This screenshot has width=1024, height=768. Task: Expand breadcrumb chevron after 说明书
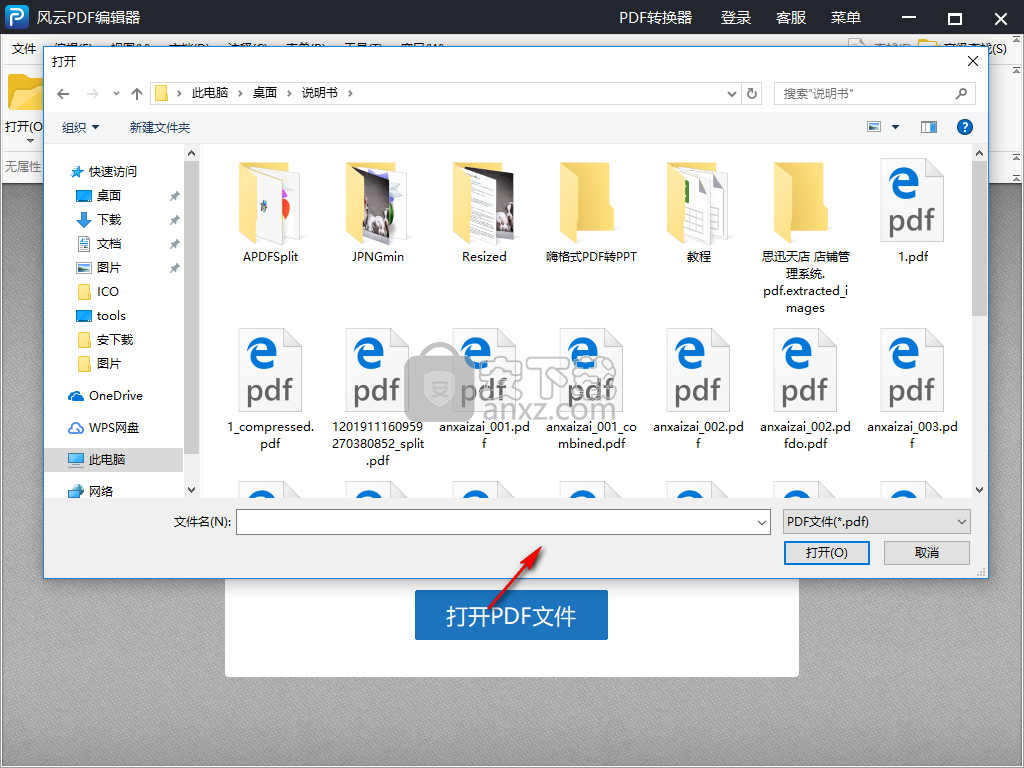350,94
